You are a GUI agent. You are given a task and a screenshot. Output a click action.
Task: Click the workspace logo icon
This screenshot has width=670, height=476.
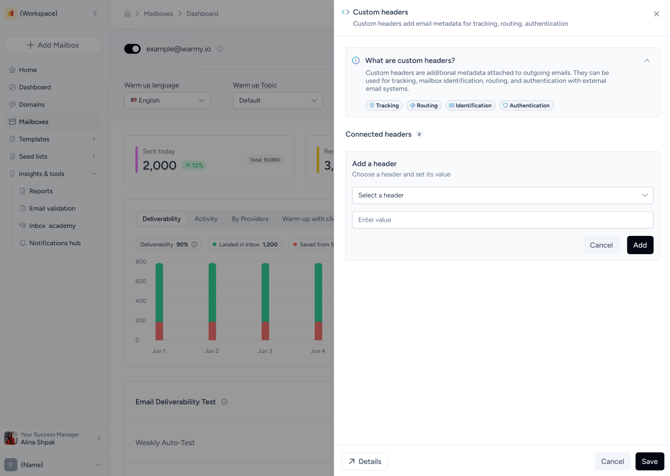(x=11, y=13)
